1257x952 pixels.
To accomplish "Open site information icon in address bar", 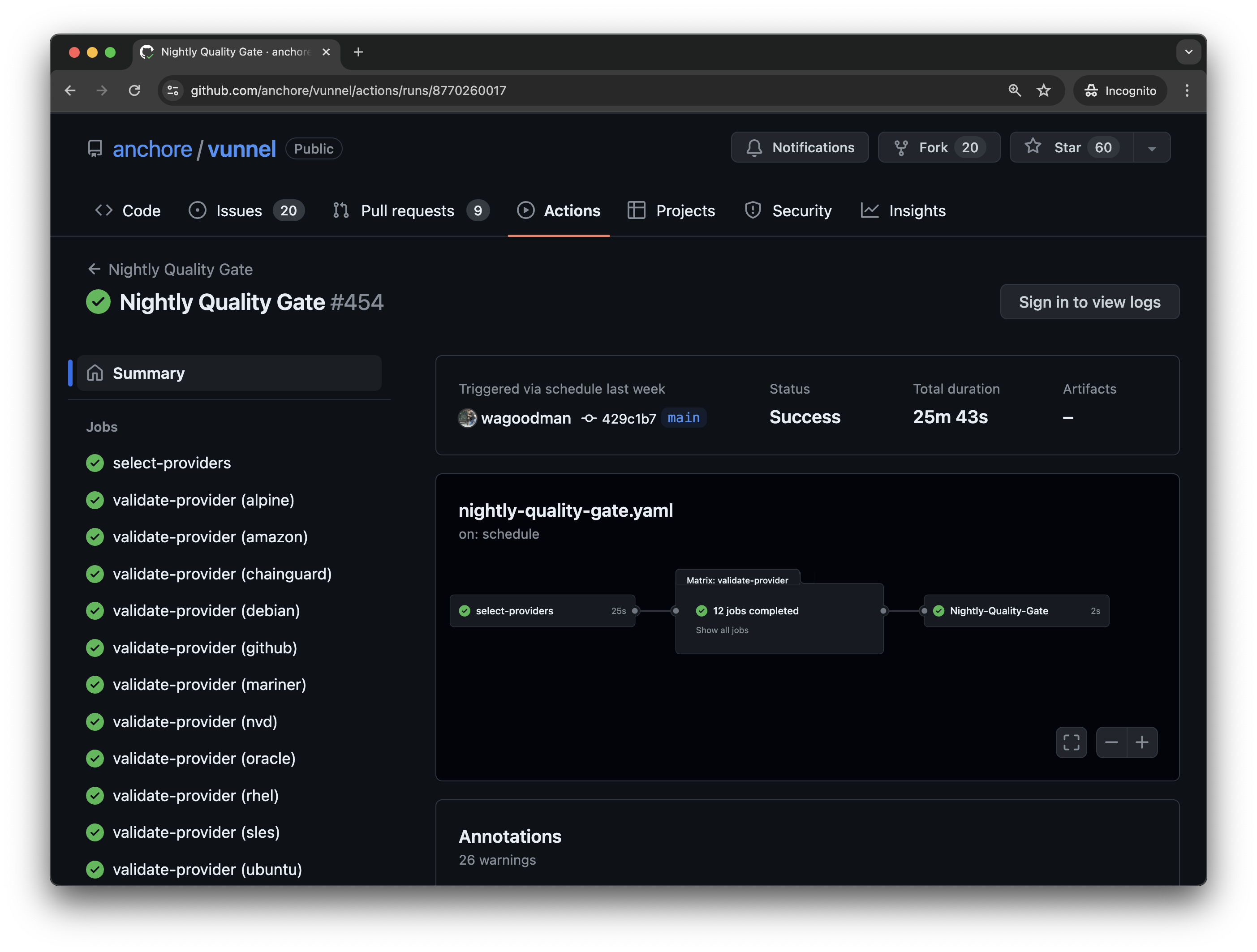I will [173, 90].
